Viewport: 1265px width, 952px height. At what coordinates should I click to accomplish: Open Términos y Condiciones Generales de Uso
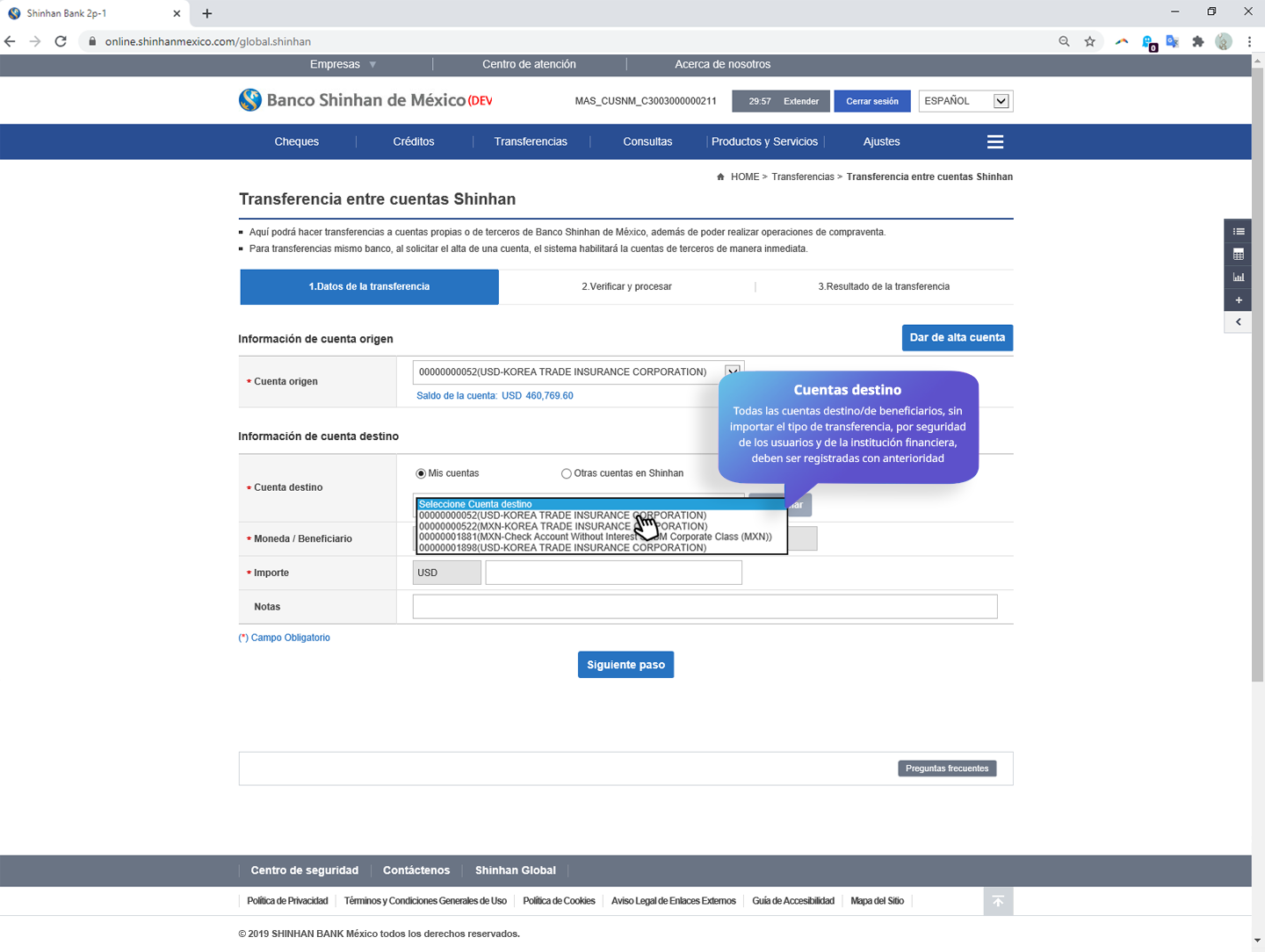[425, 901]
